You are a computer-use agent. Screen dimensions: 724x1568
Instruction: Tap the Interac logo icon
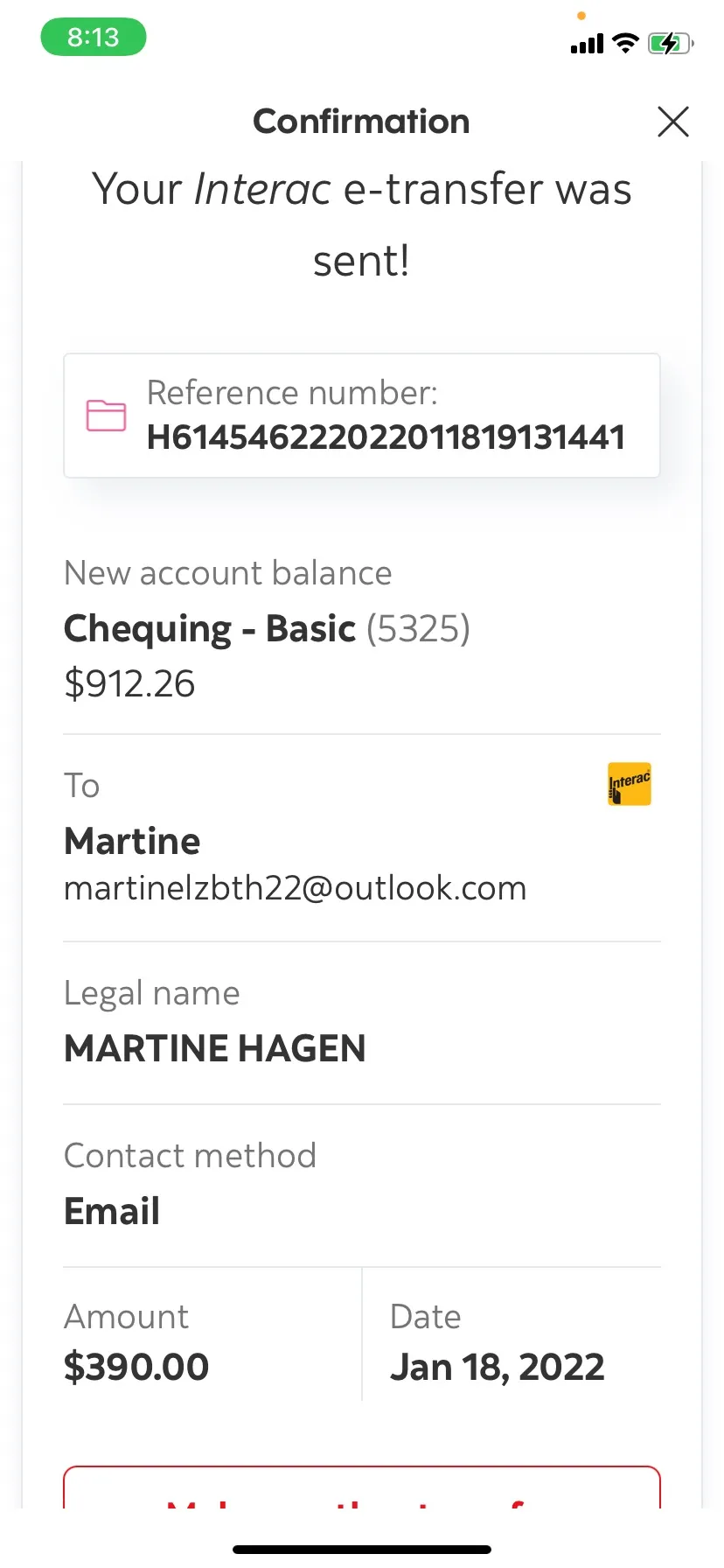(630, 783)
